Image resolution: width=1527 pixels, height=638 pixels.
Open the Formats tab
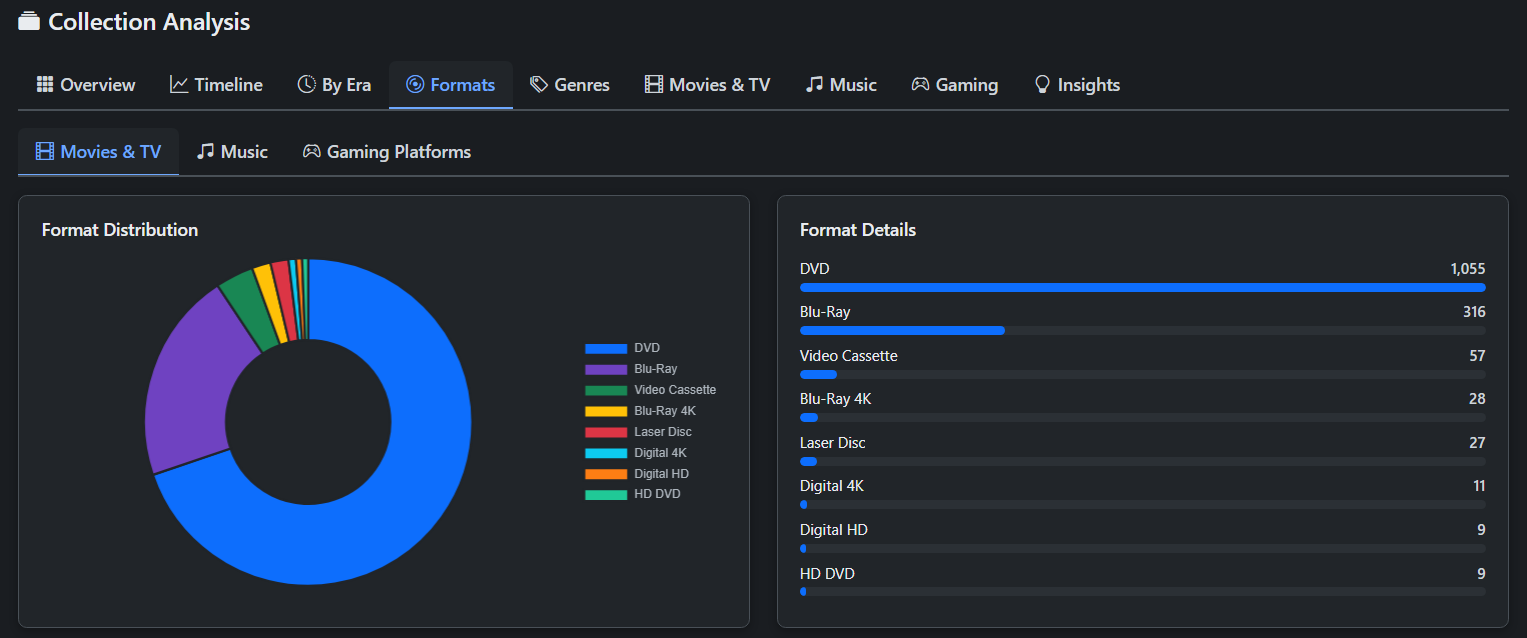451,85
